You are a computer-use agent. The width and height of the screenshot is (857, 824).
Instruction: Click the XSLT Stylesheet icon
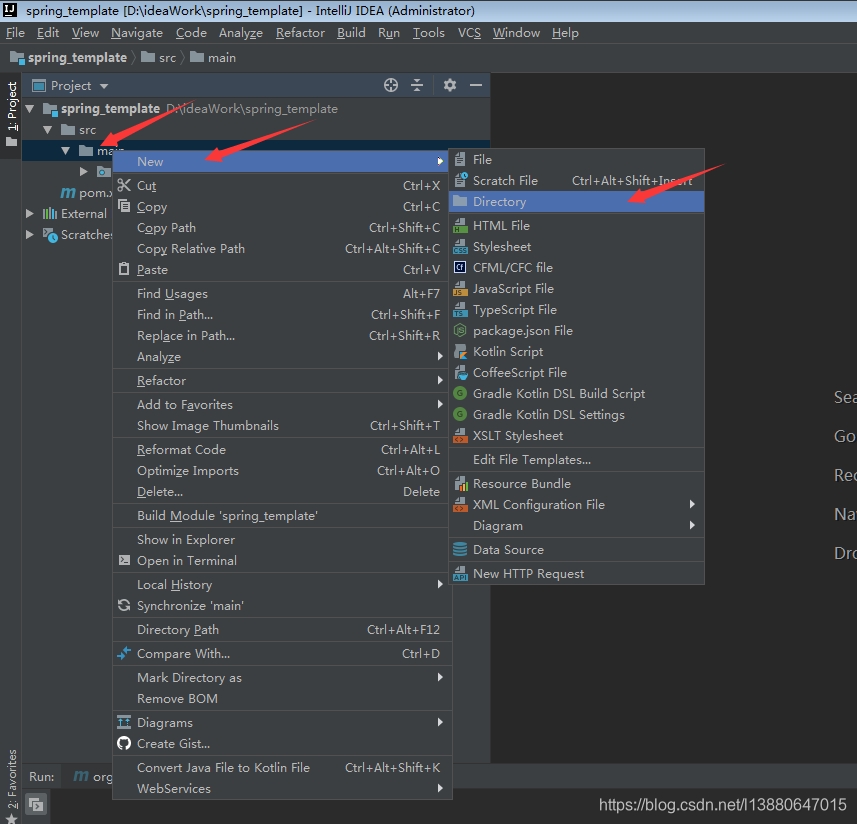click(x=461, y=435)
